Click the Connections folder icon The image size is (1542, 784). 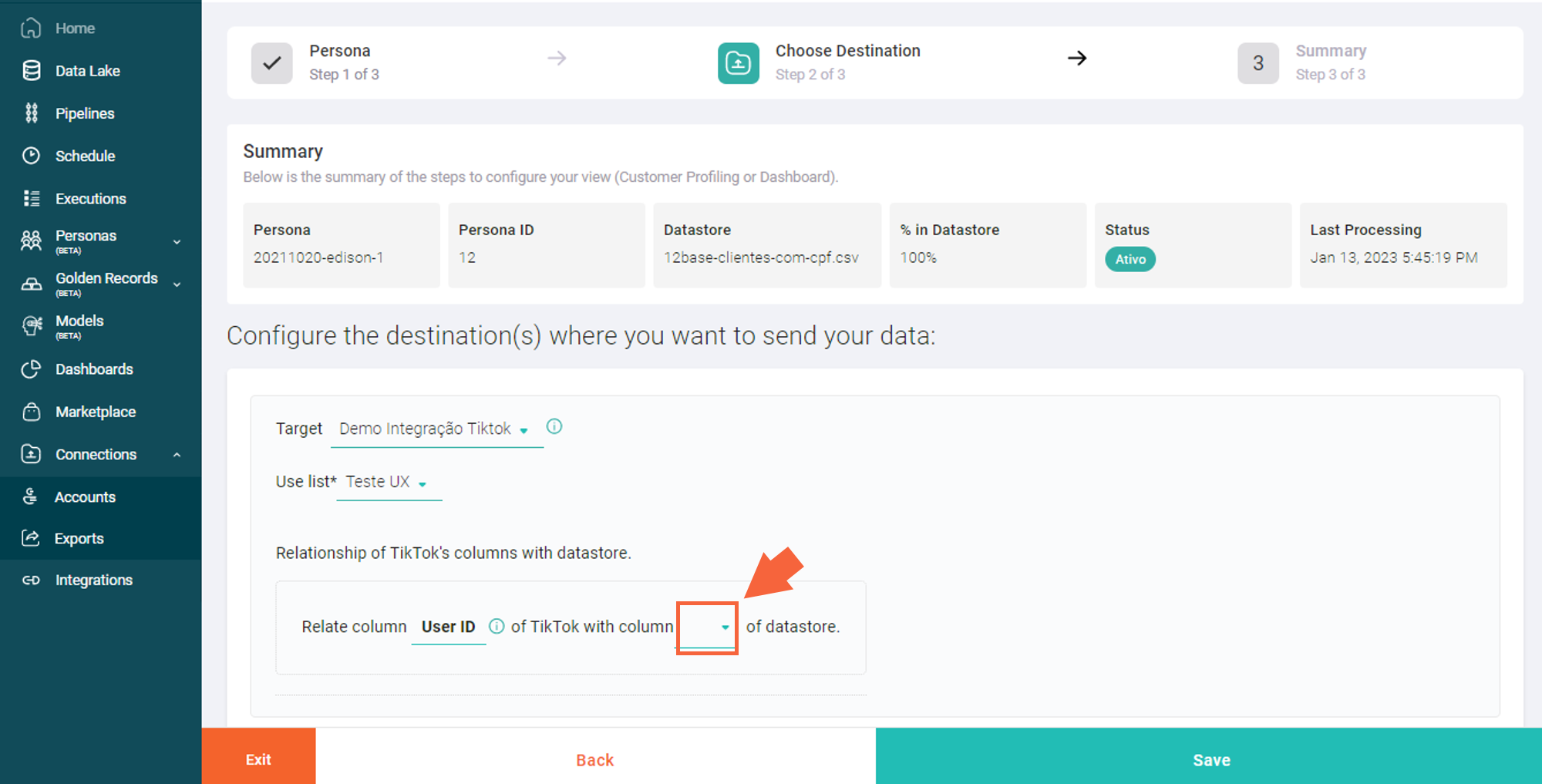tap(31, 454)
